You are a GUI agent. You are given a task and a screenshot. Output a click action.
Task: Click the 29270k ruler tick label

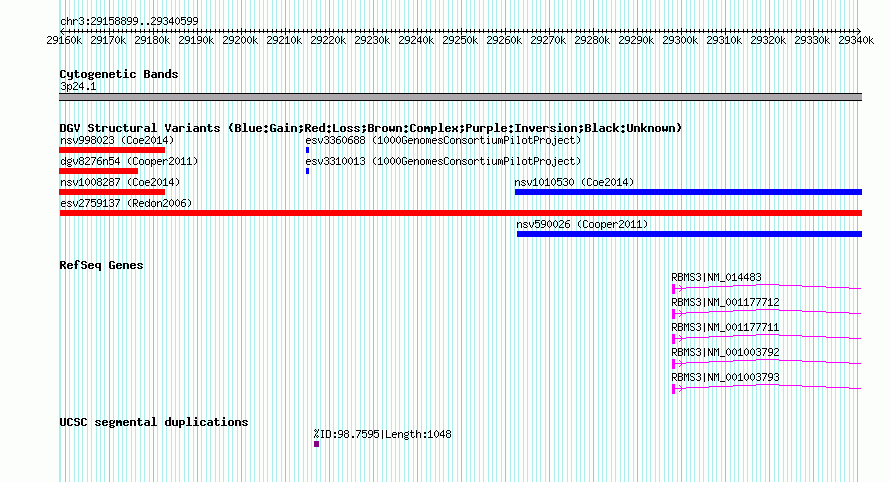tap(548, 40)
